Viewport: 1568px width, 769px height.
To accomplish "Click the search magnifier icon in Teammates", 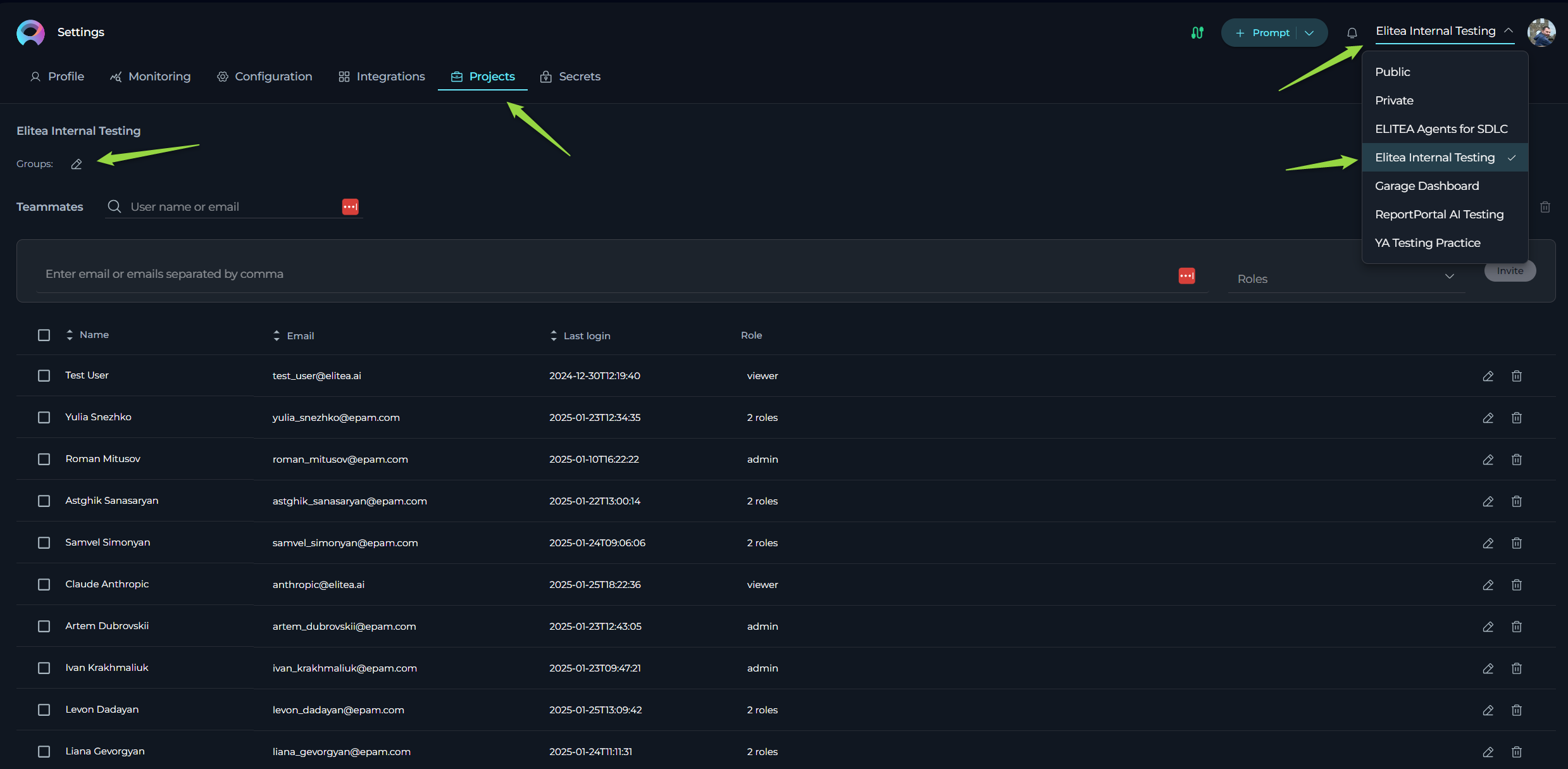I will 115,206.
